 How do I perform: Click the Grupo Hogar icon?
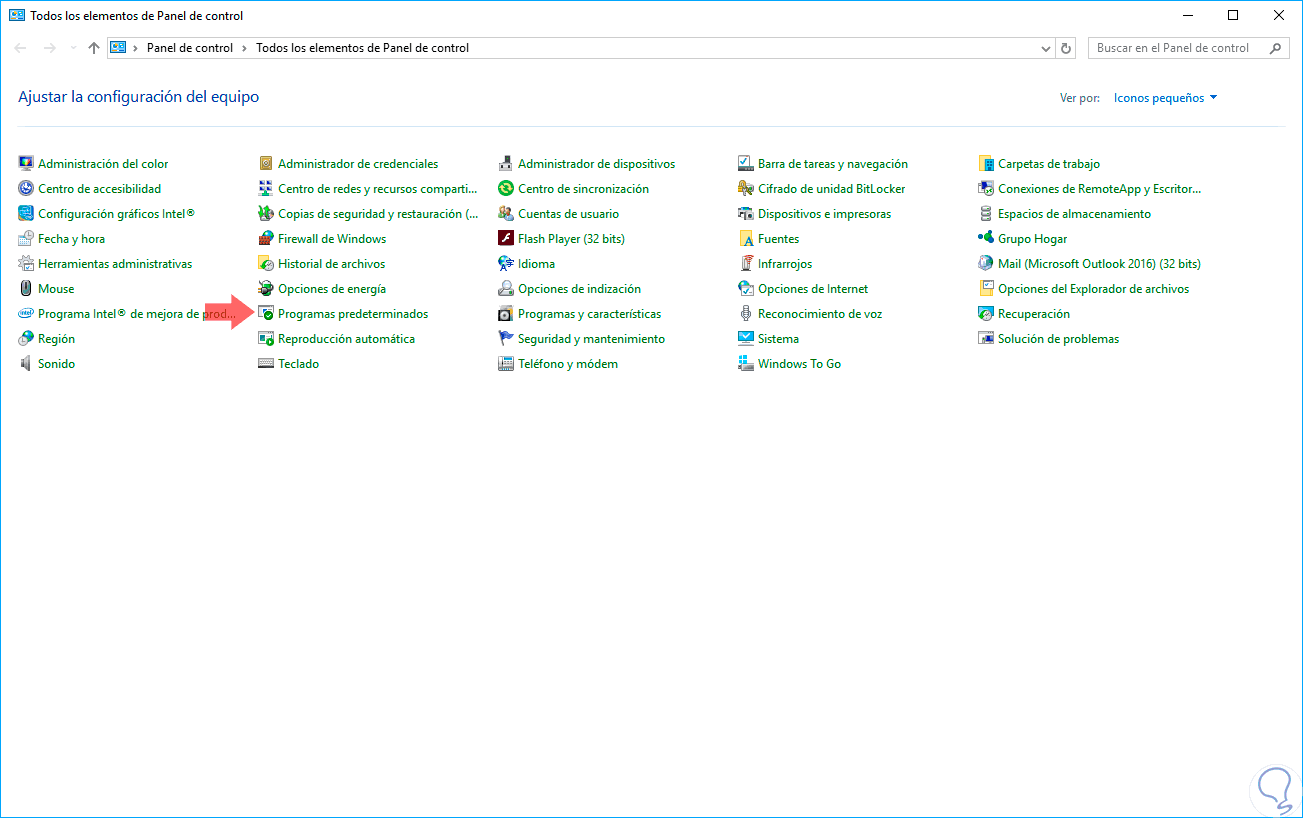pos(986,239)
